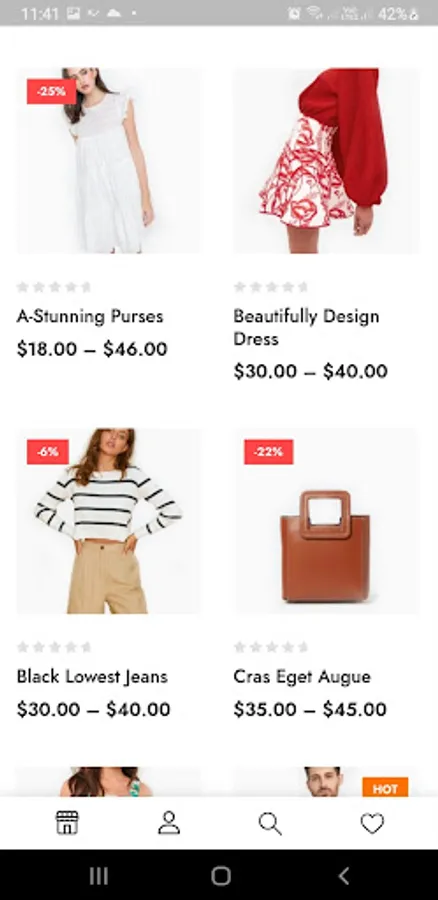Open the A-Stunning Purses product title
438x900 pixels.
point(90,316)
